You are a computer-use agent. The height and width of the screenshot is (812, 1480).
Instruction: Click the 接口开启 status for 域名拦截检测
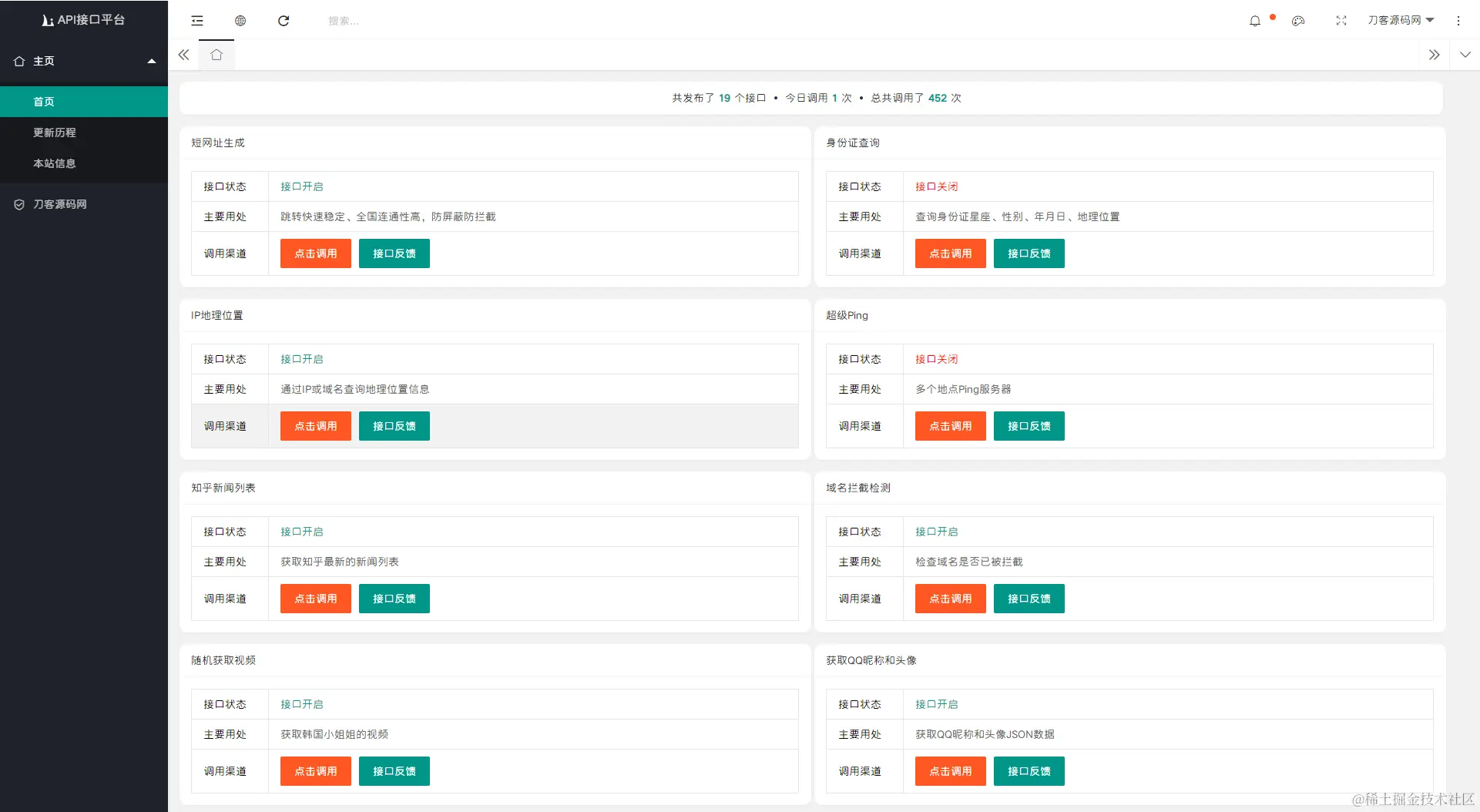coord(936,532)
